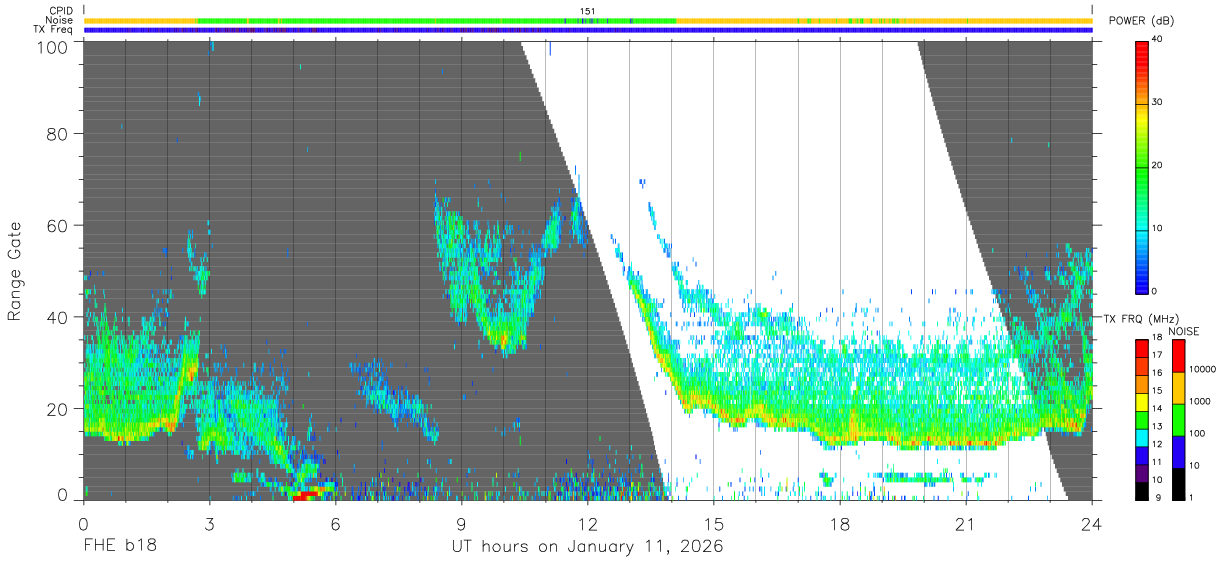The height and width of the screenshot is (567, 1228).
Task: Click the 0 tick on the UT hours axis
Action: pos(83,523)
